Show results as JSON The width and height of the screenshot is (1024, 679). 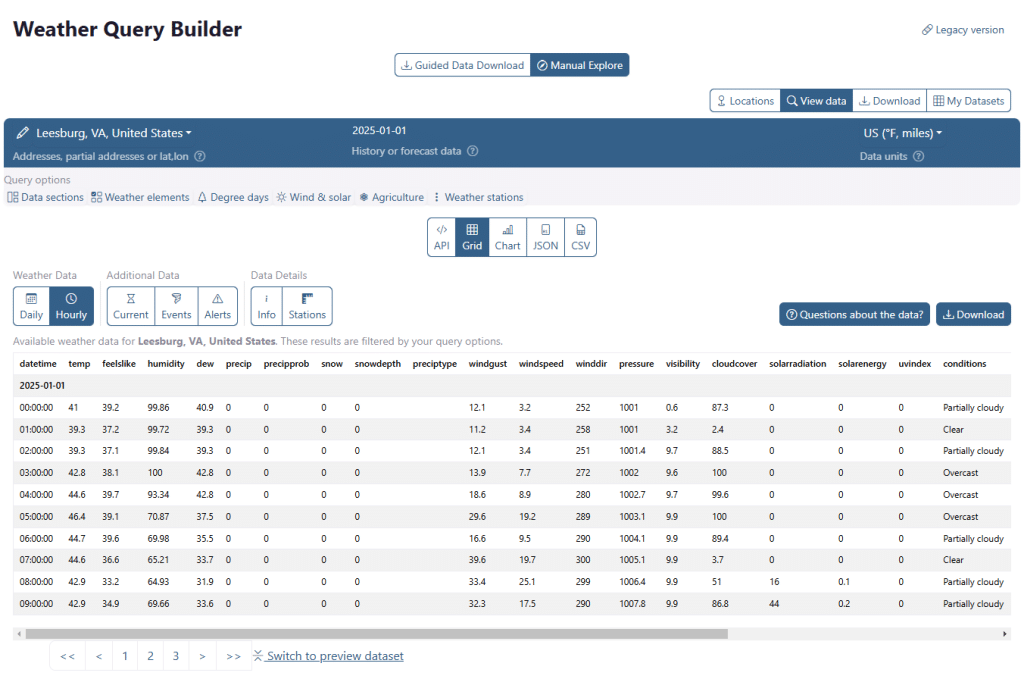point(545,237)
